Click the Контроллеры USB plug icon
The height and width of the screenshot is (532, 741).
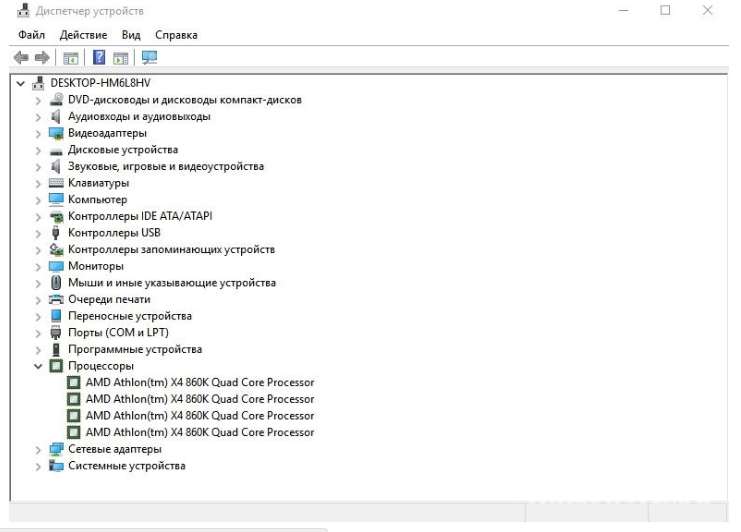pyautogui.click(x=56, y=233)
